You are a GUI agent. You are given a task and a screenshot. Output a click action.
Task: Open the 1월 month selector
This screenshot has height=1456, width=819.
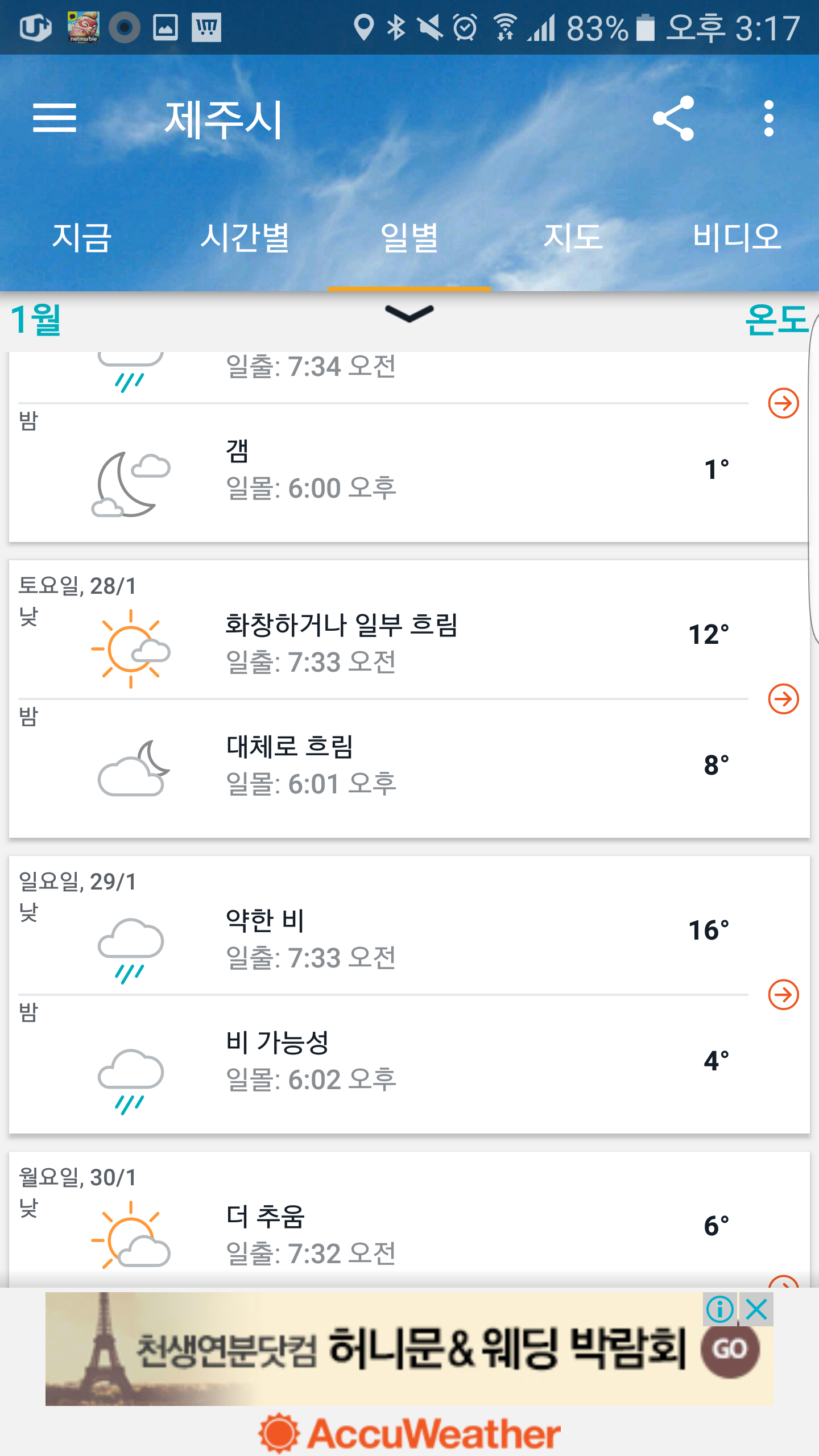36,320
